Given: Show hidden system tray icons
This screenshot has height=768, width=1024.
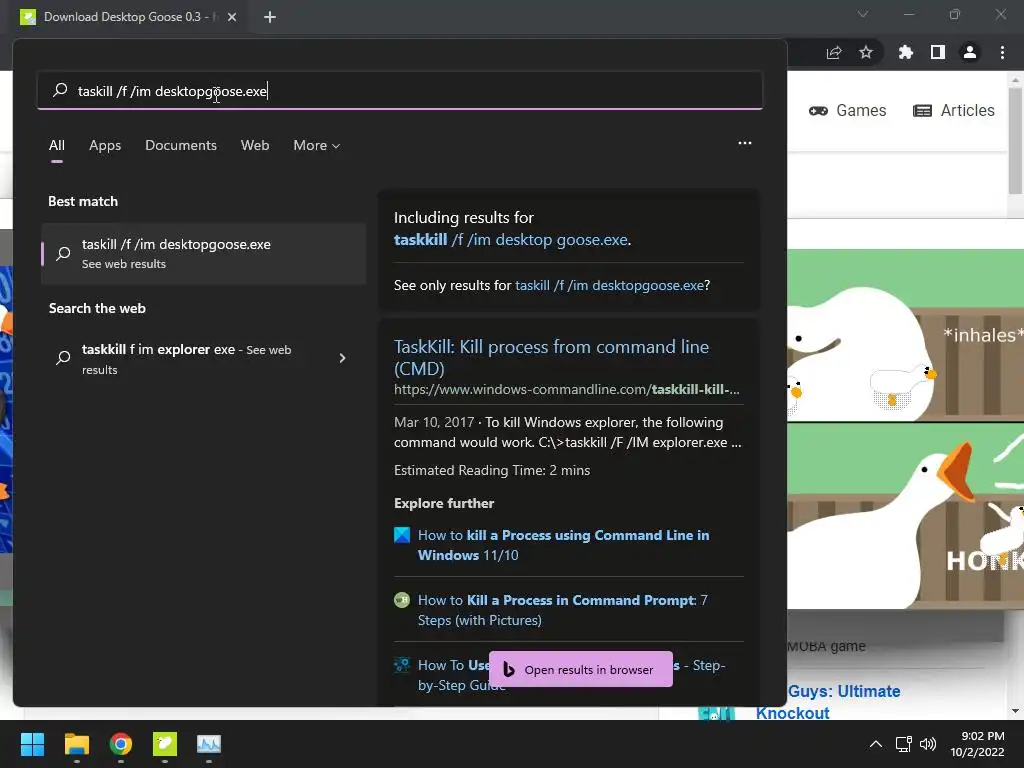Looking at the screenshot, I should 876,744.
